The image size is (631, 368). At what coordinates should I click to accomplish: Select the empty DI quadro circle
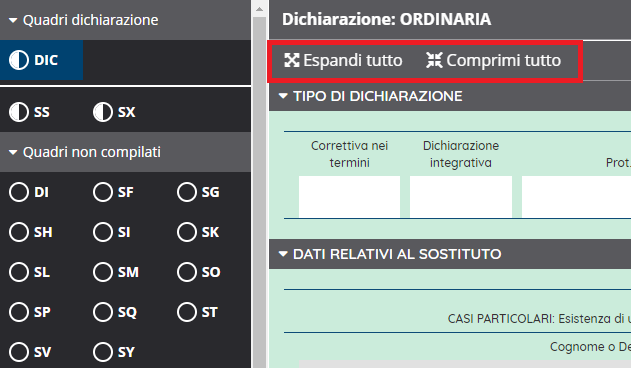[19, 192]
